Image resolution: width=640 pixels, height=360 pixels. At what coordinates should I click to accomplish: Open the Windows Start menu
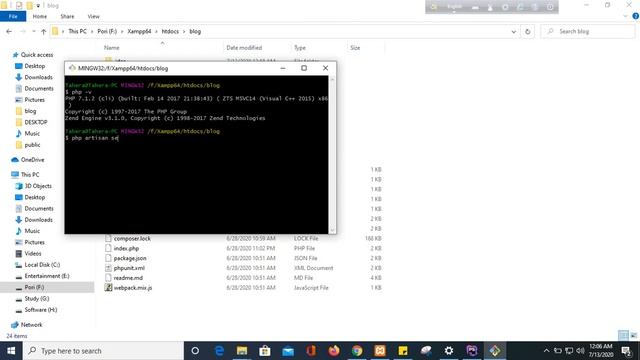click(11, 351)
